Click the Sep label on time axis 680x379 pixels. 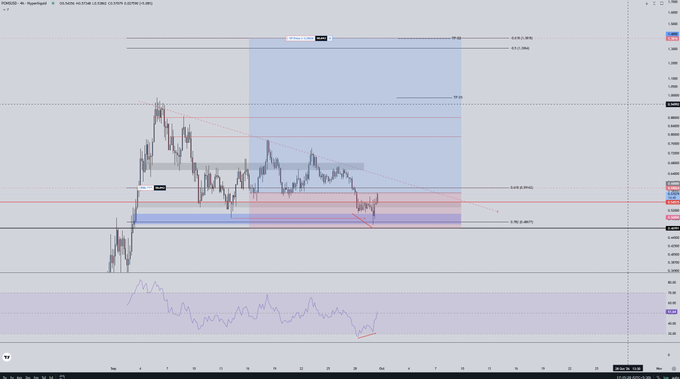click(113, 369)
